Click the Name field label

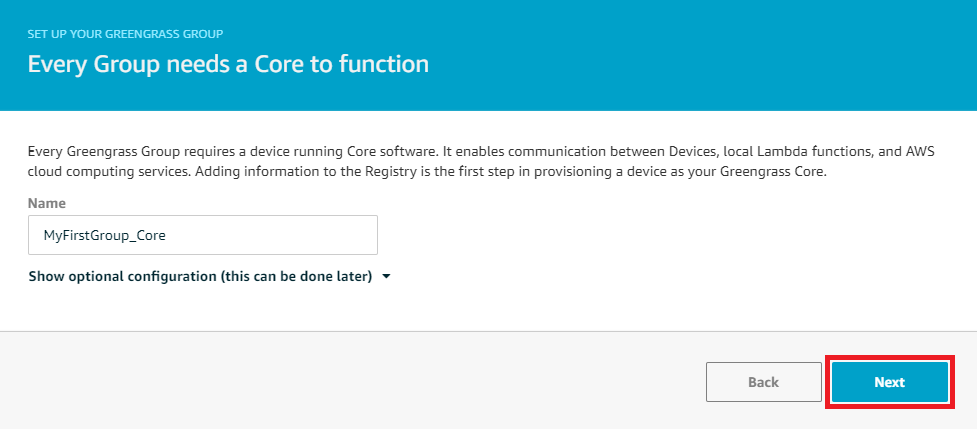(47, 203)
